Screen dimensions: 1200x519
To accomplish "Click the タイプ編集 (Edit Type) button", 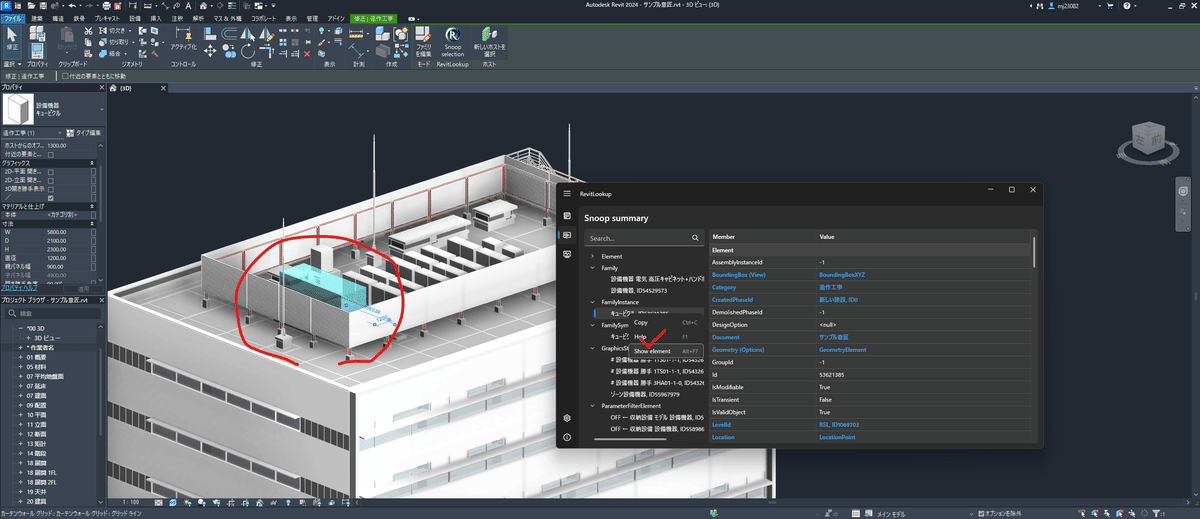I will 84,132.
